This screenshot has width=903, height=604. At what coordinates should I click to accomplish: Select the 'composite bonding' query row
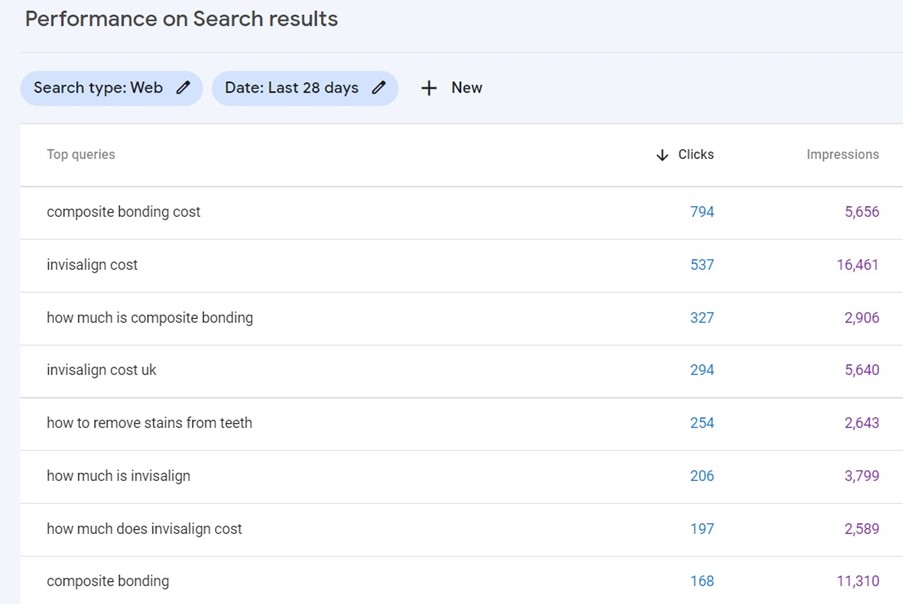[108, 580]
